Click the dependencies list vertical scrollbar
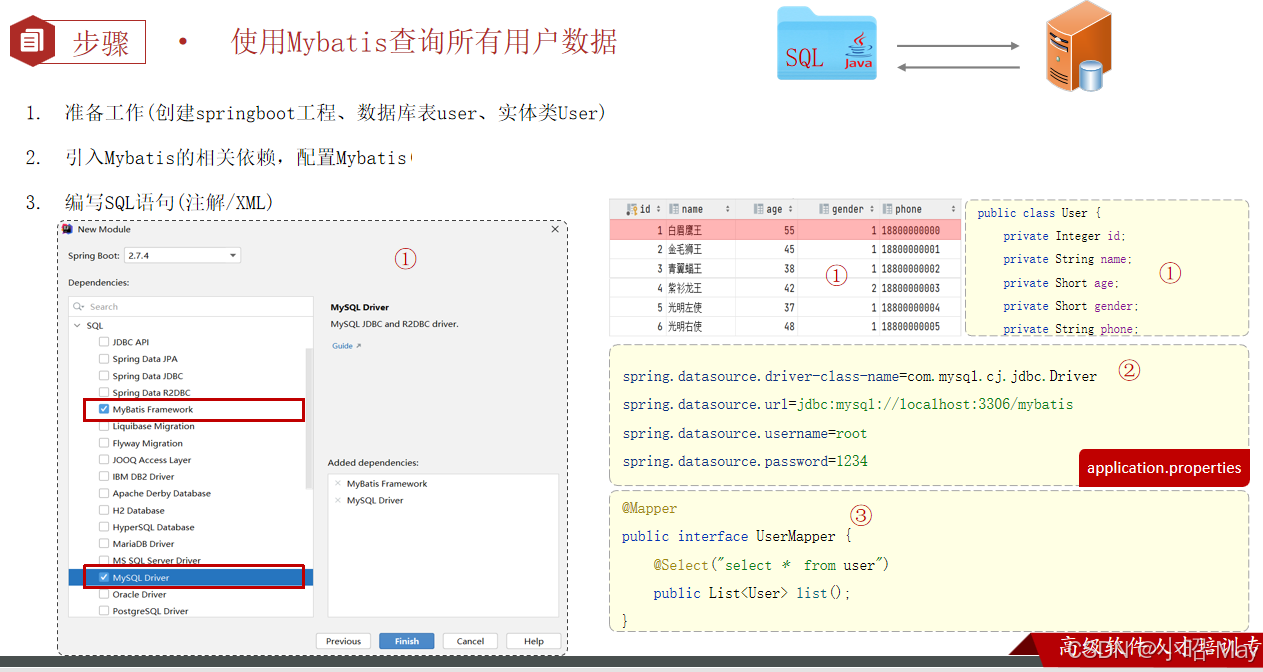This screenshot has width=1263, height=672. 309,418
